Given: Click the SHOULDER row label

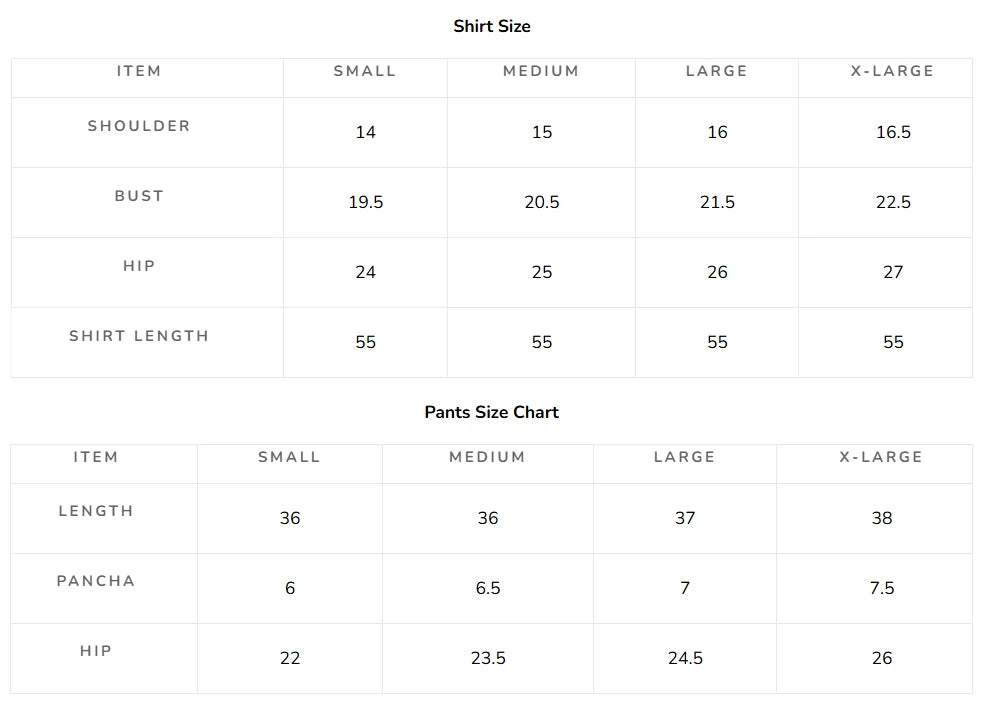Looking at the screenshot, I should pos(139,126).
